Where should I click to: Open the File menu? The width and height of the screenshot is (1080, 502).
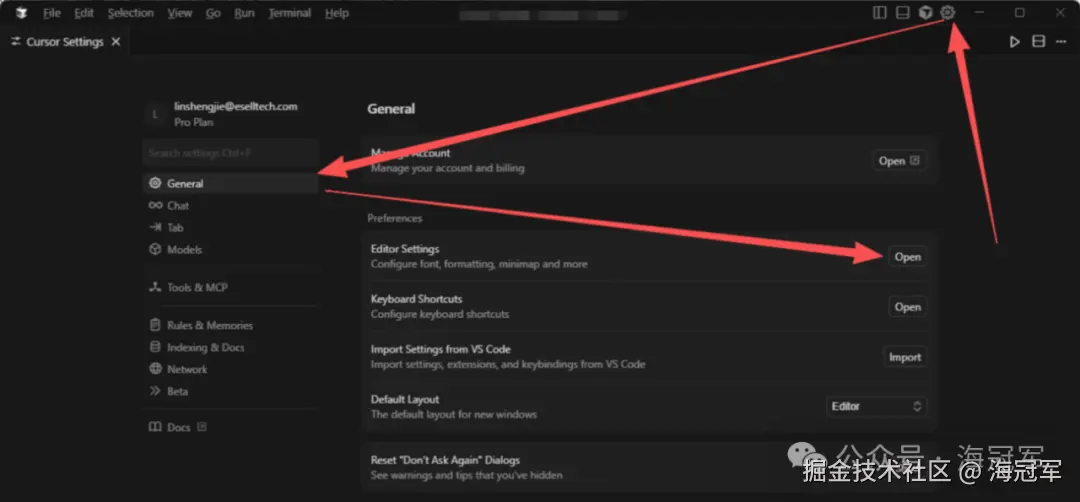pyautogui.click(x=52, y=13)
